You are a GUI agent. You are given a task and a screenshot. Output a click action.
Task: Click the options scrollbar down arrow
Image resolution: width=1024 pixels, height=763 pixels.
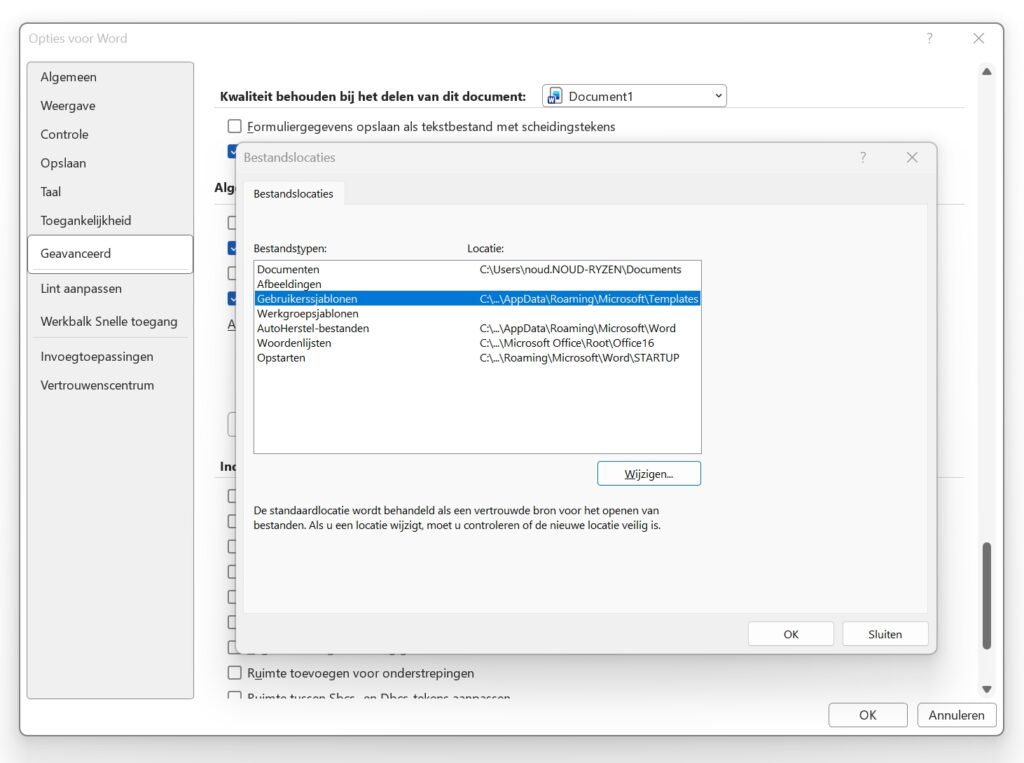tap(987, 689)
